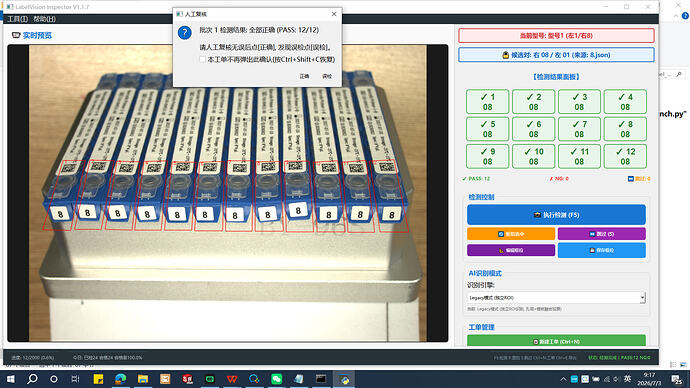The height and width of the screenshot is (388, 690).
Task: Click the taskbar clock showing 9:17
Action: tap(649, 379)
